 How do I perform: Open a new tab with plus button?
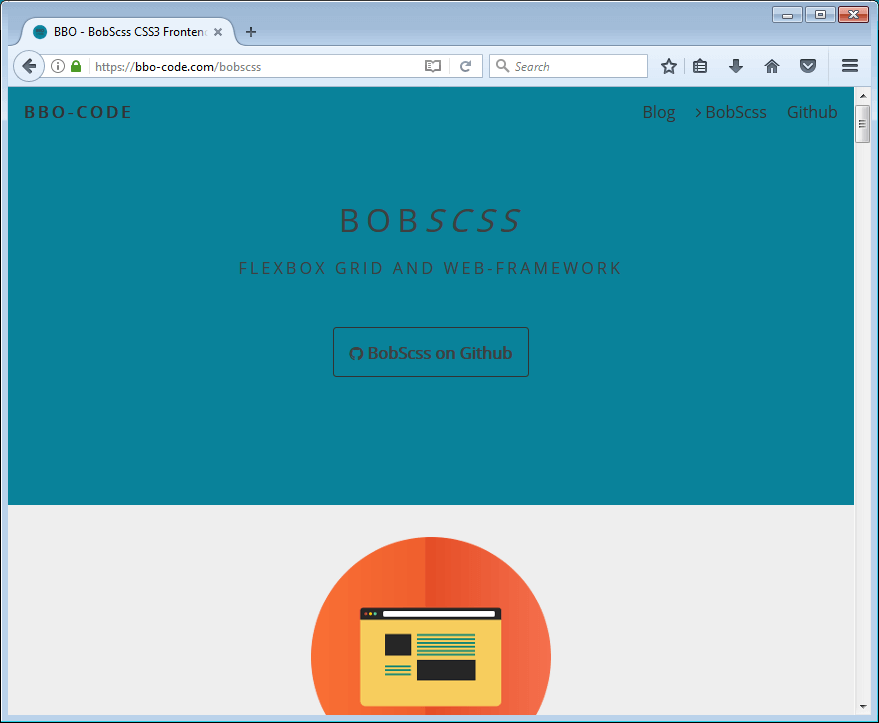(x=251, y=32)
